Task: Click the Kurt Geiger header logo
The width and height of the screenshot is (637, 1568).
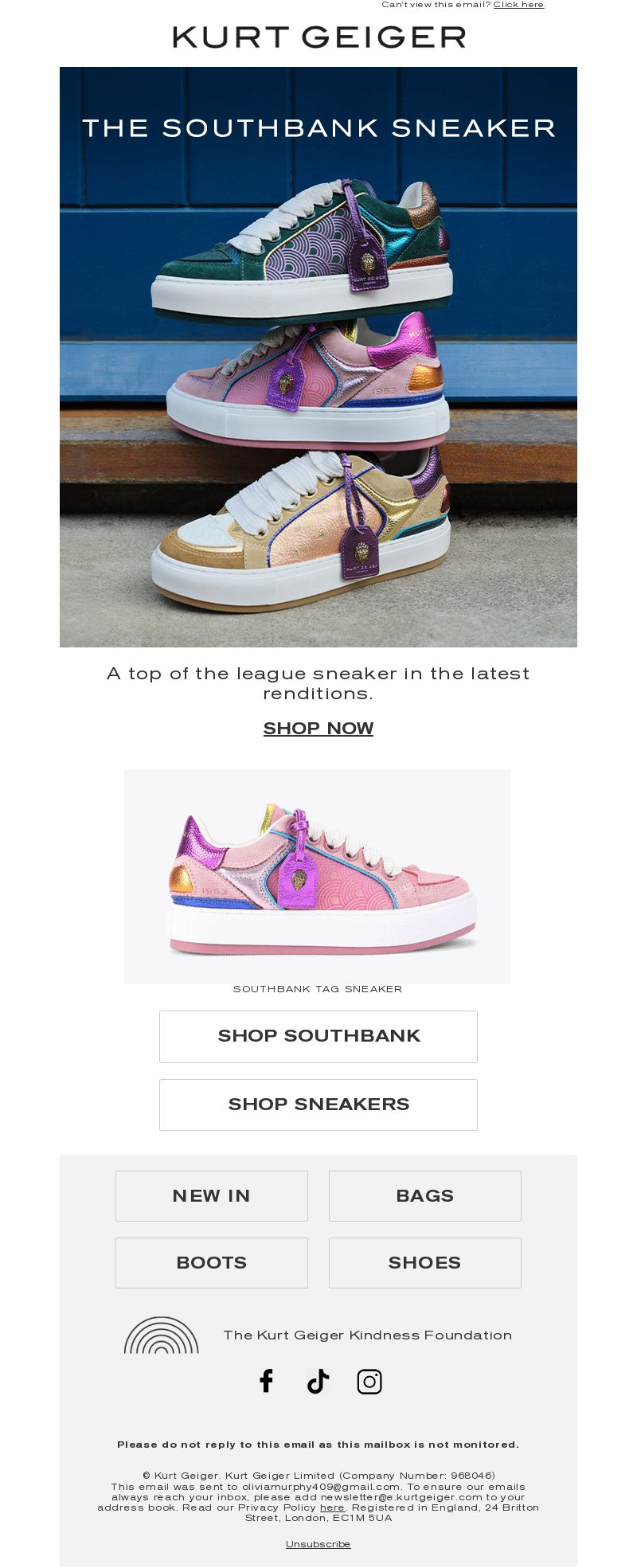Action: point(318,37)
